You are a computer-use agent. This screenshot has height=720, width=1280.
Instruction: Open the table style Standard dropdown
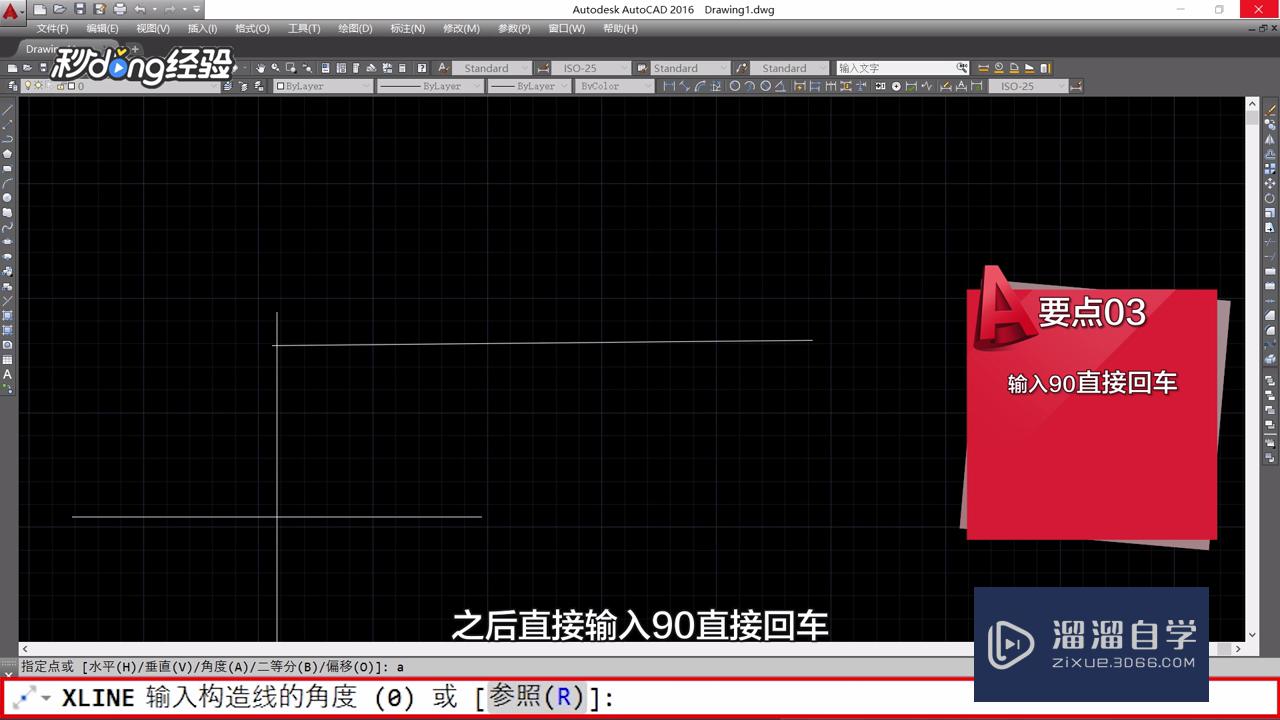(x=690, y=68)
